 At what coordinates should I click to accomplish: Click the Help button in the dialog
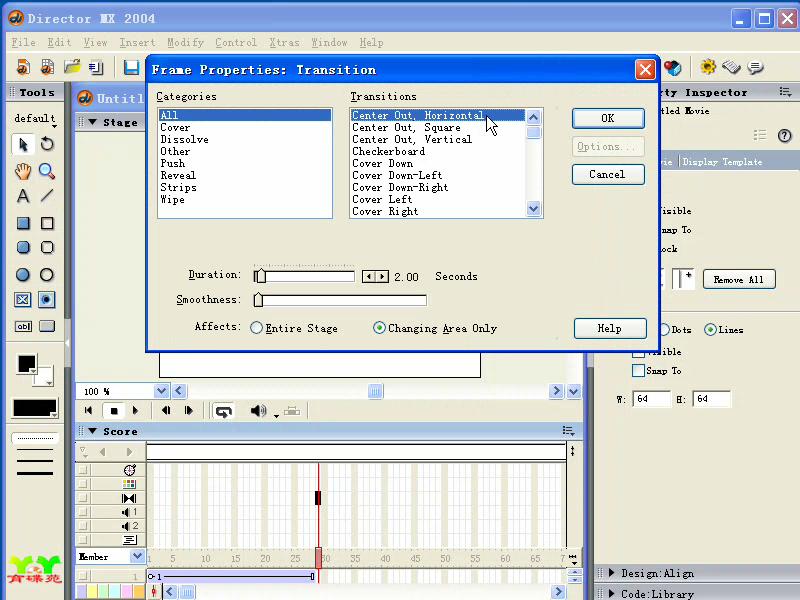(610, 329)
